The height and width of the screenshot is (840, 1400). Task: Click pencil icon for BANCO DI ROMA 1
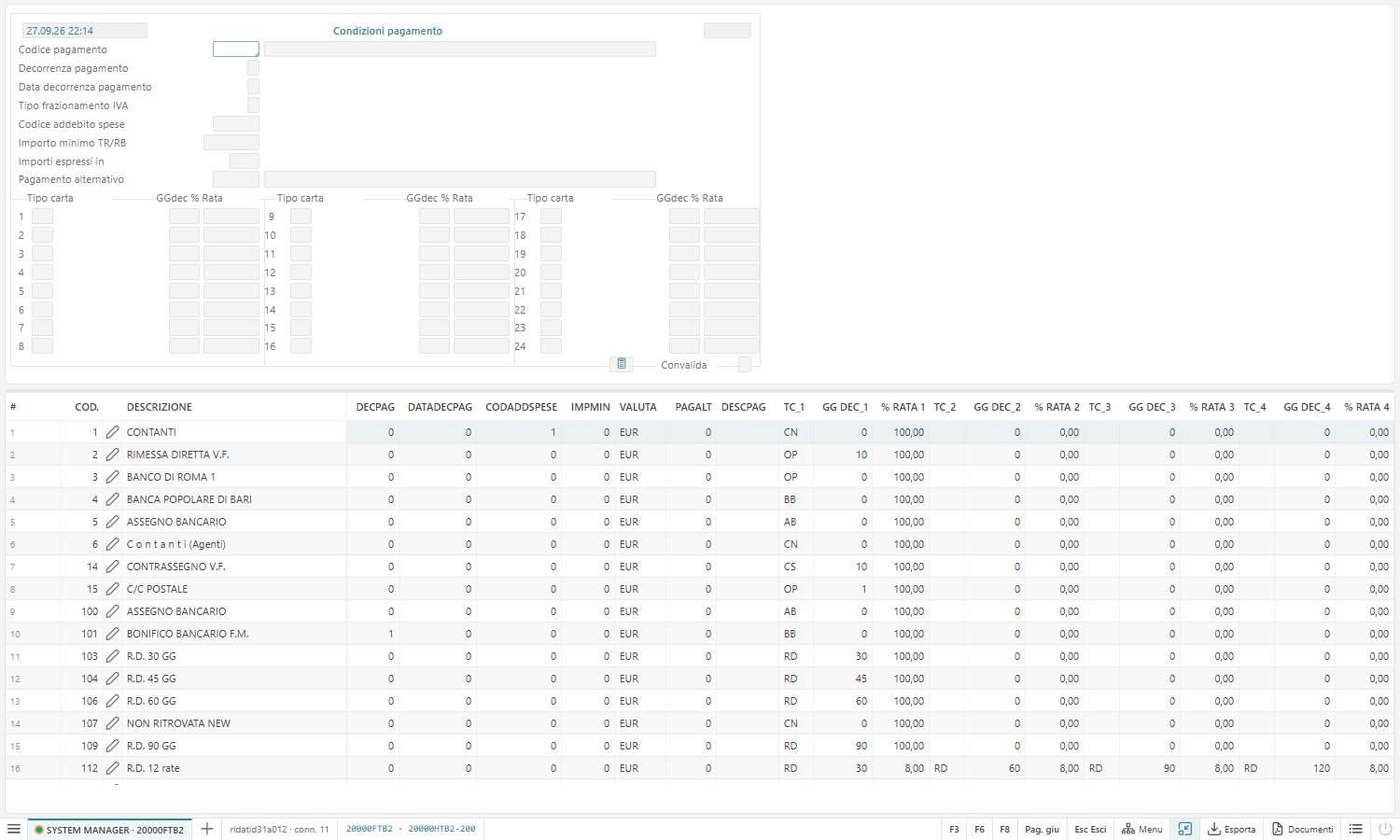tap(113, 477)
